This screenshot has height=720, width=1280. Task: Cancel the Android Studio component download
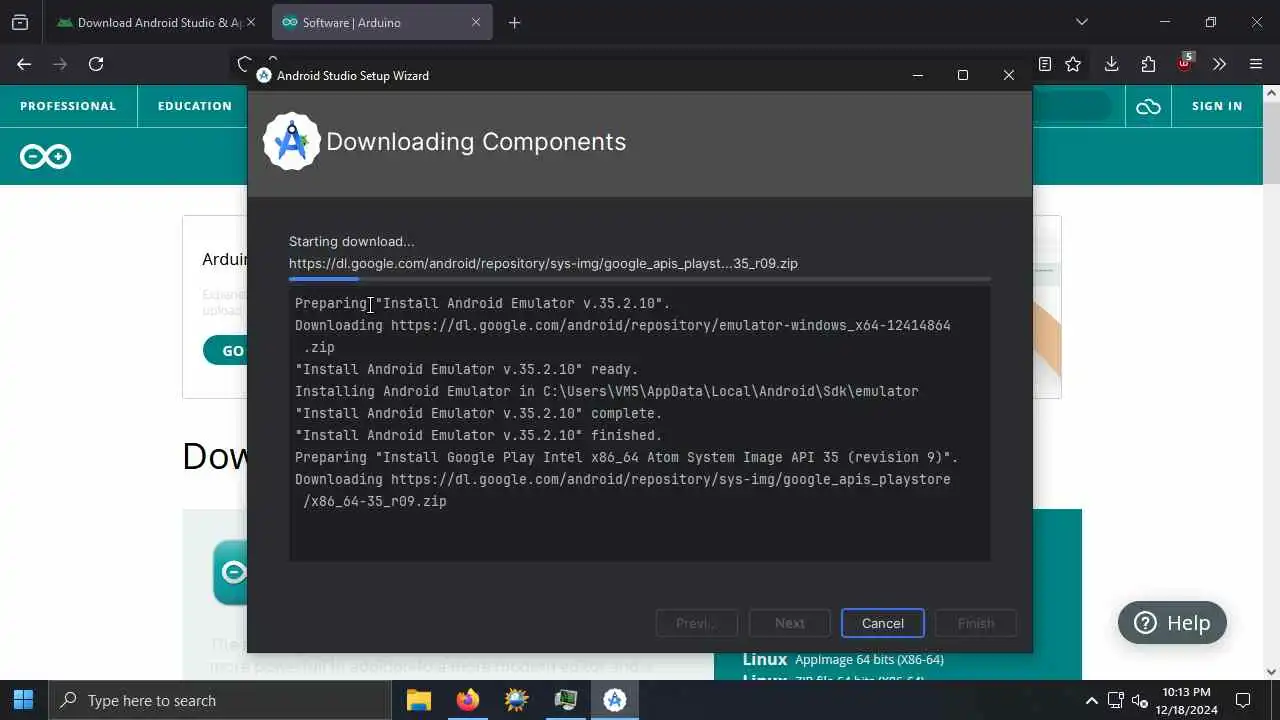tap(882, 623)
